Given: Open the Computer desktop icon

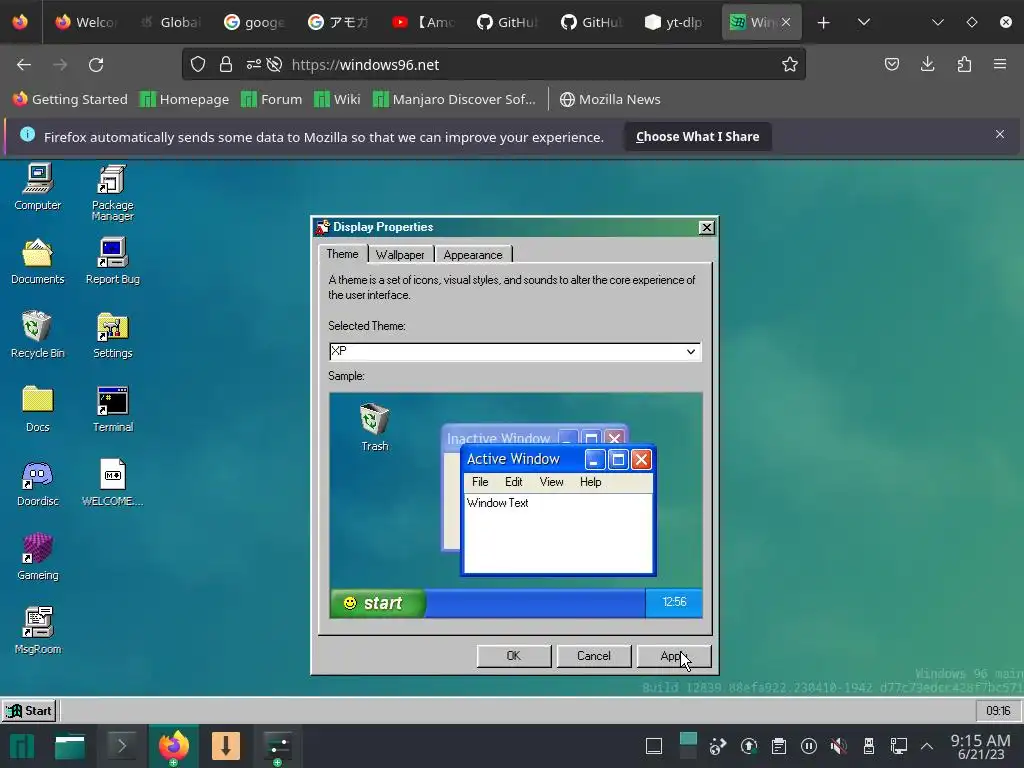Looking at the screenshot, I should [x=38, y=187].
